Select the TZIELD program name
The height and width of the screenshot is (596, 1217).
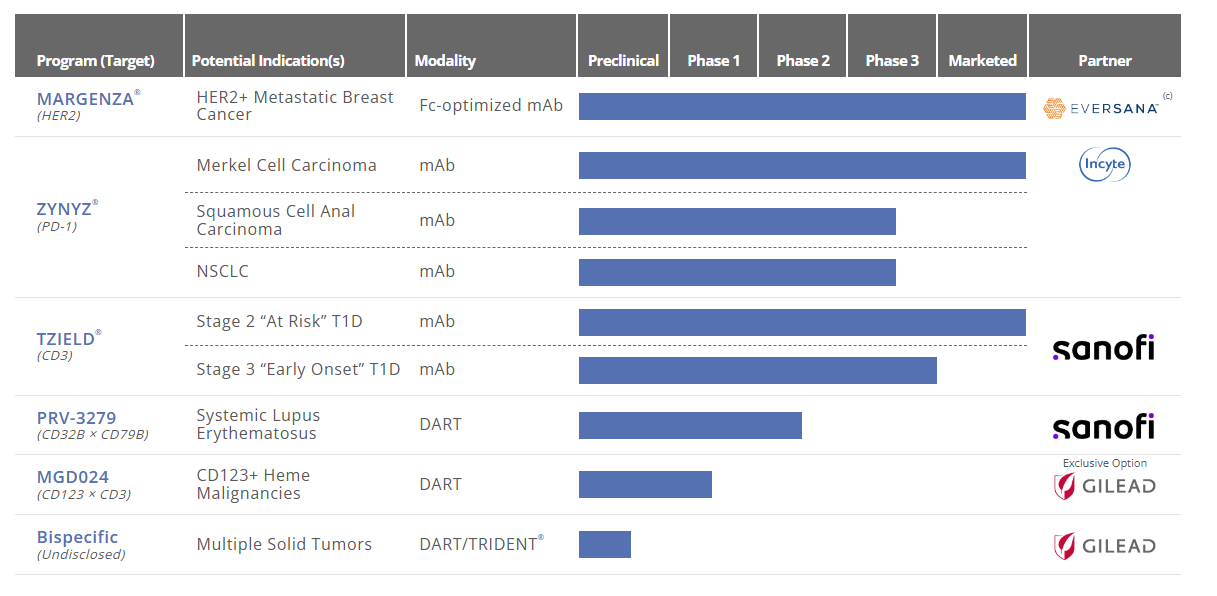[x=65, y=339]
